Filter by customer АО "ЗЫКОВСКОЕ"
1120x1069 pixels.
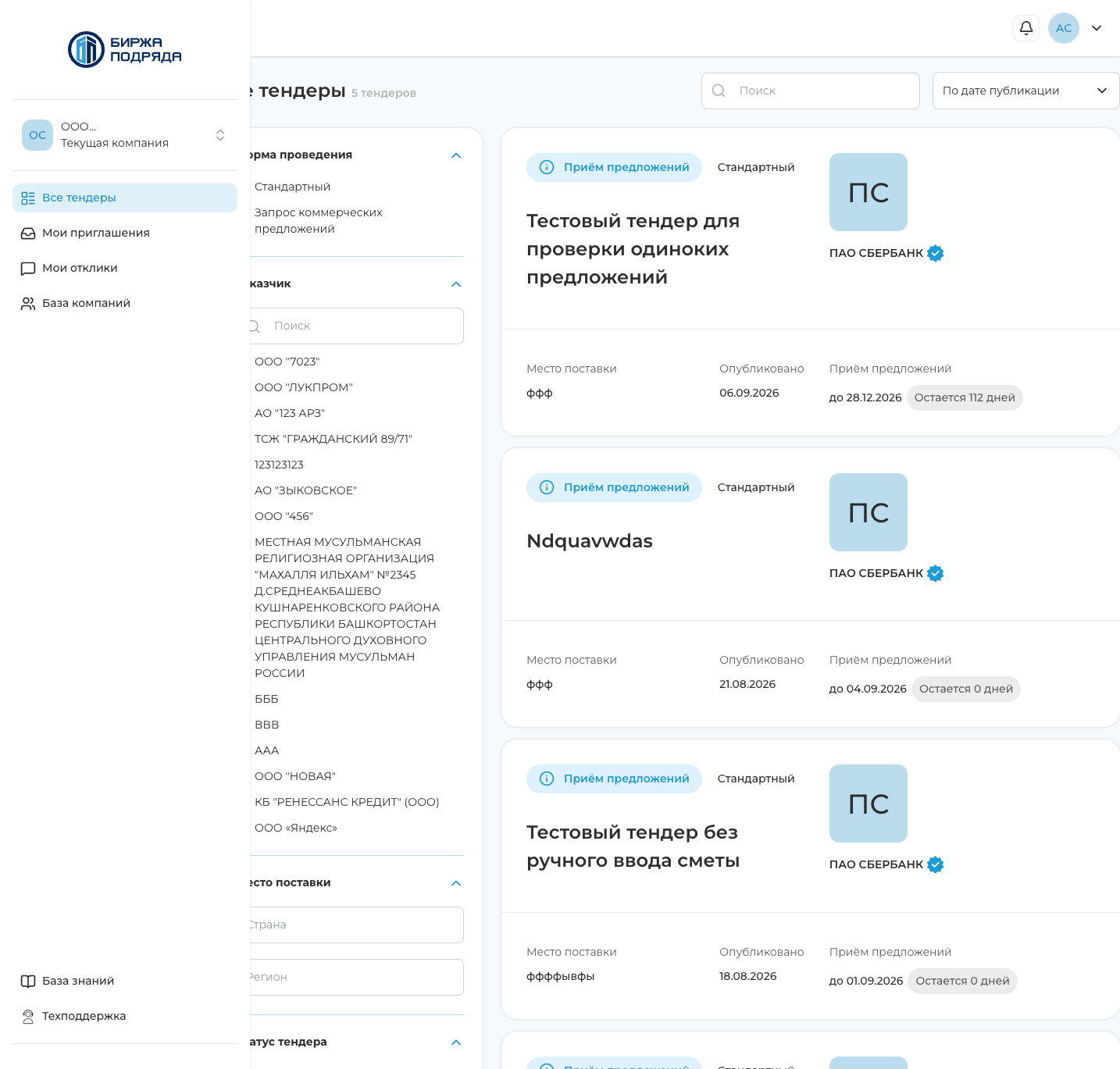pyautogui.click(x=305, y=491)
